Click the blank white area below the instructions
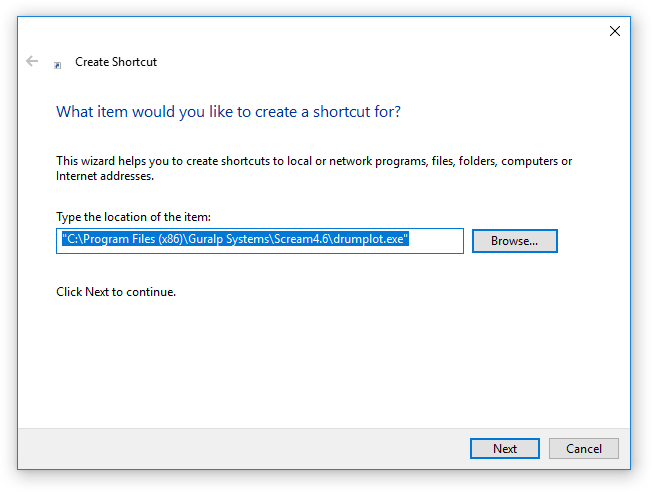 click(x=324, y=362)
